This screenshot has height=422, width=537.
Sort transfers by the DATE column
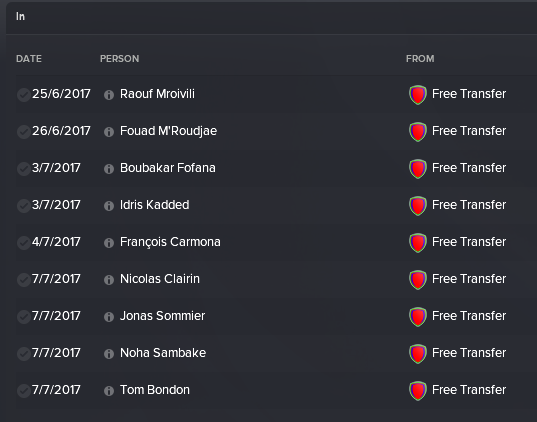[x=29, y=59]
